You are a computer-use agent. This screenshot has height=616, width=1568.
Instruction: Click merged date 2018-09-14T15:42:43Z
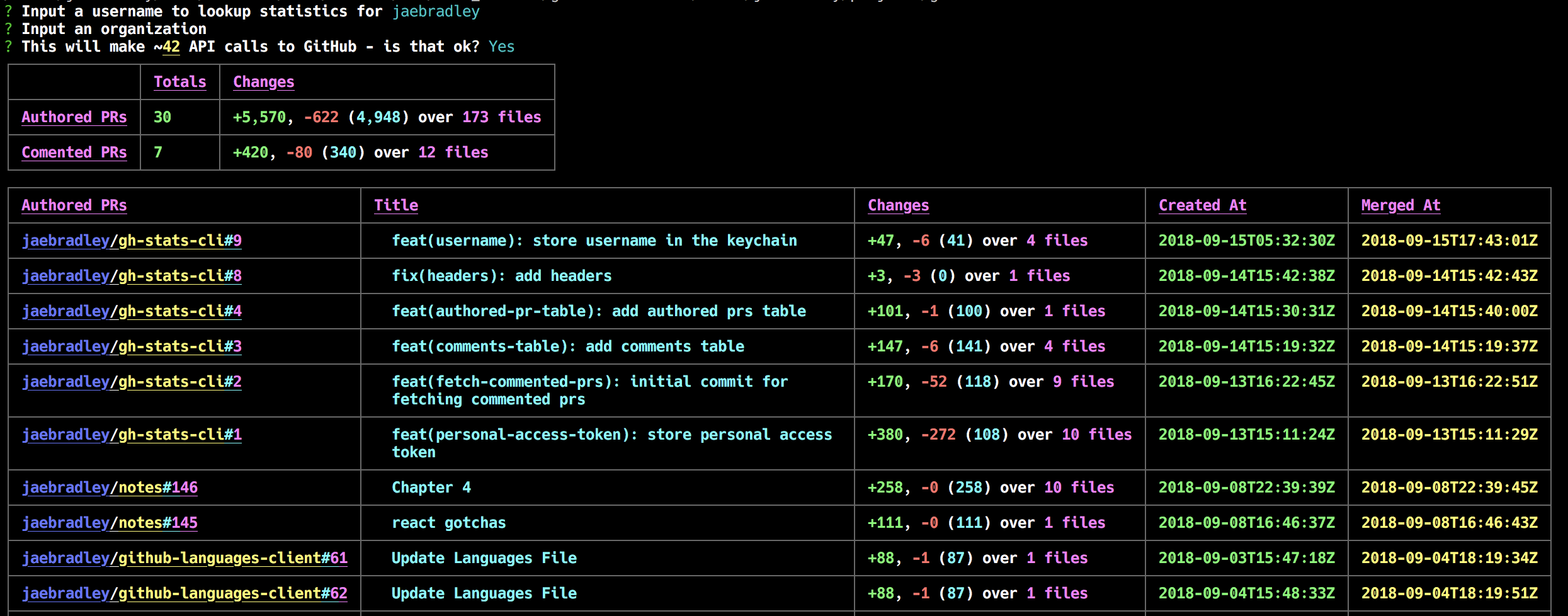1450,276
